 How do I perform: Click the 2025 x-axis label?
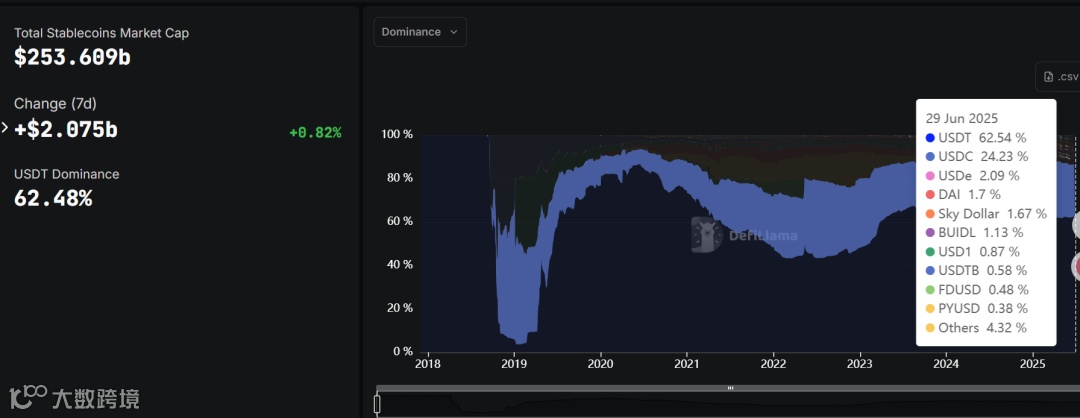coord(1032,363)
